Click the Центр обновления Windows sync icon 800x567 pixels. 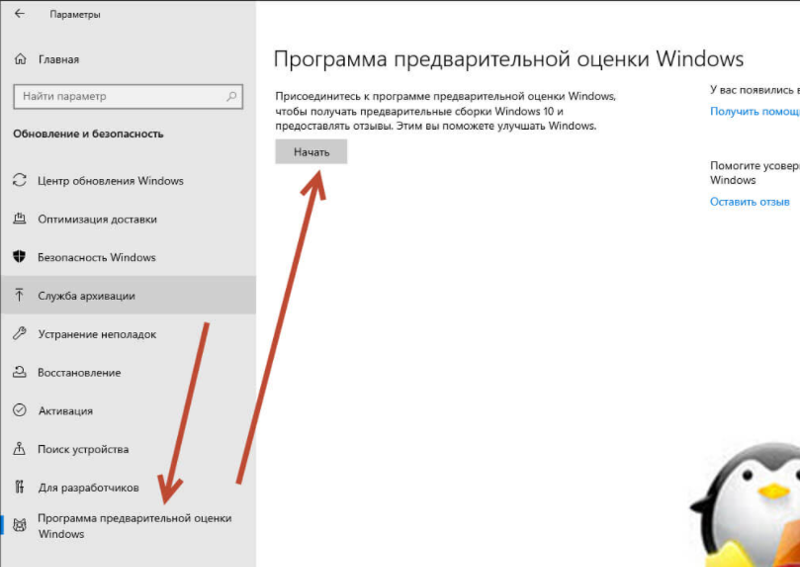pos(19,180)
